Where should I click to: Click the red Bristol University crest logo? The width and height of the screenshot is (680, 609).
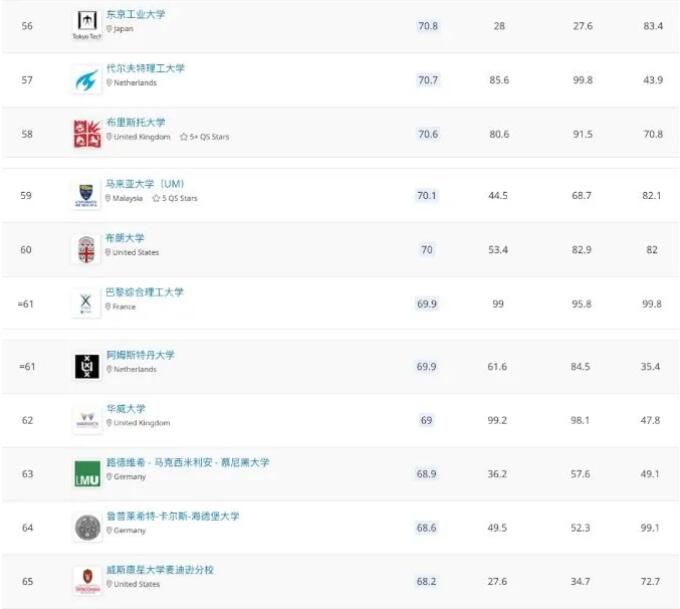pos(87,134)
